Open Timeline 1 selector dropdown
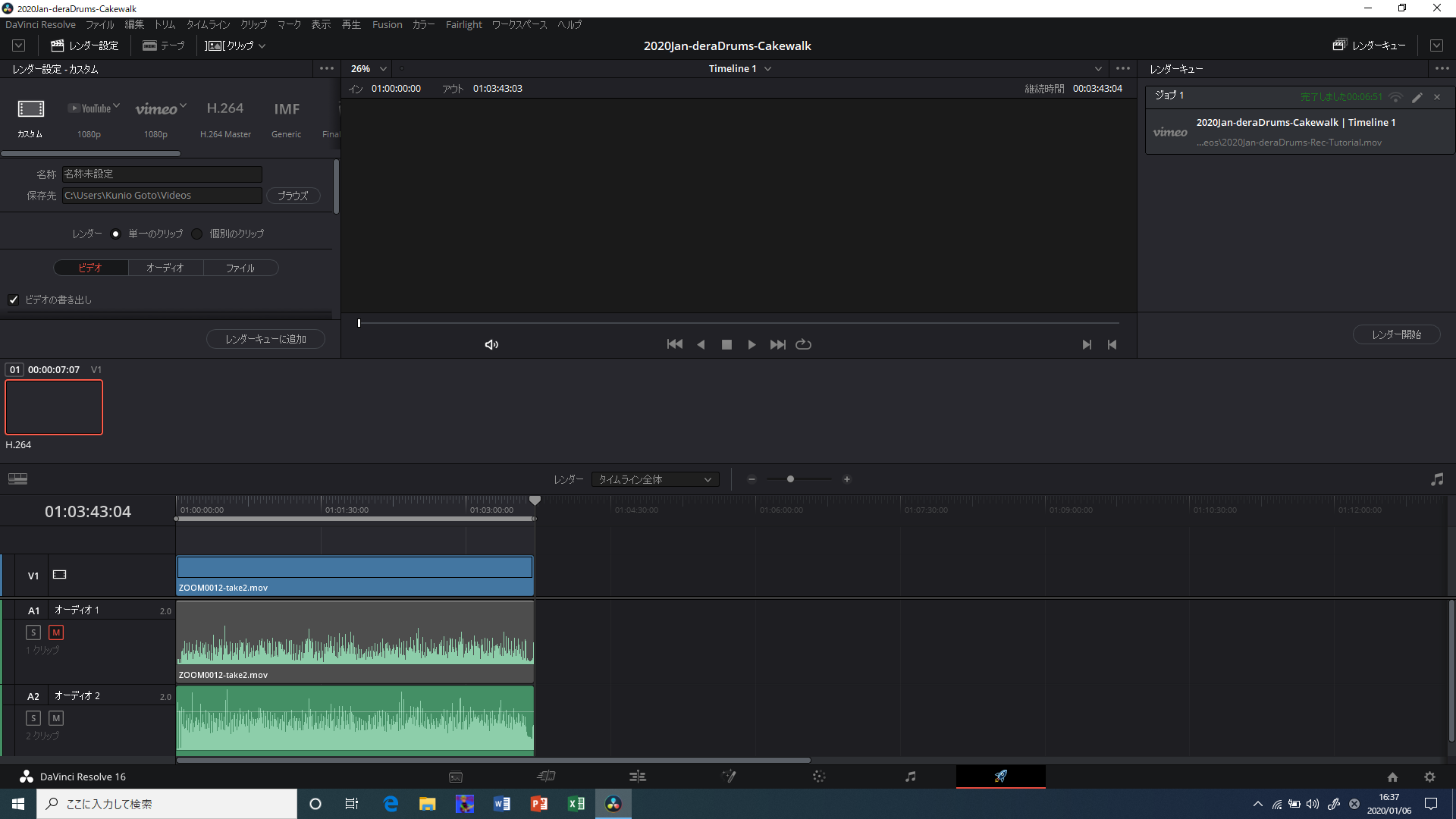 (x=740, y=68)
